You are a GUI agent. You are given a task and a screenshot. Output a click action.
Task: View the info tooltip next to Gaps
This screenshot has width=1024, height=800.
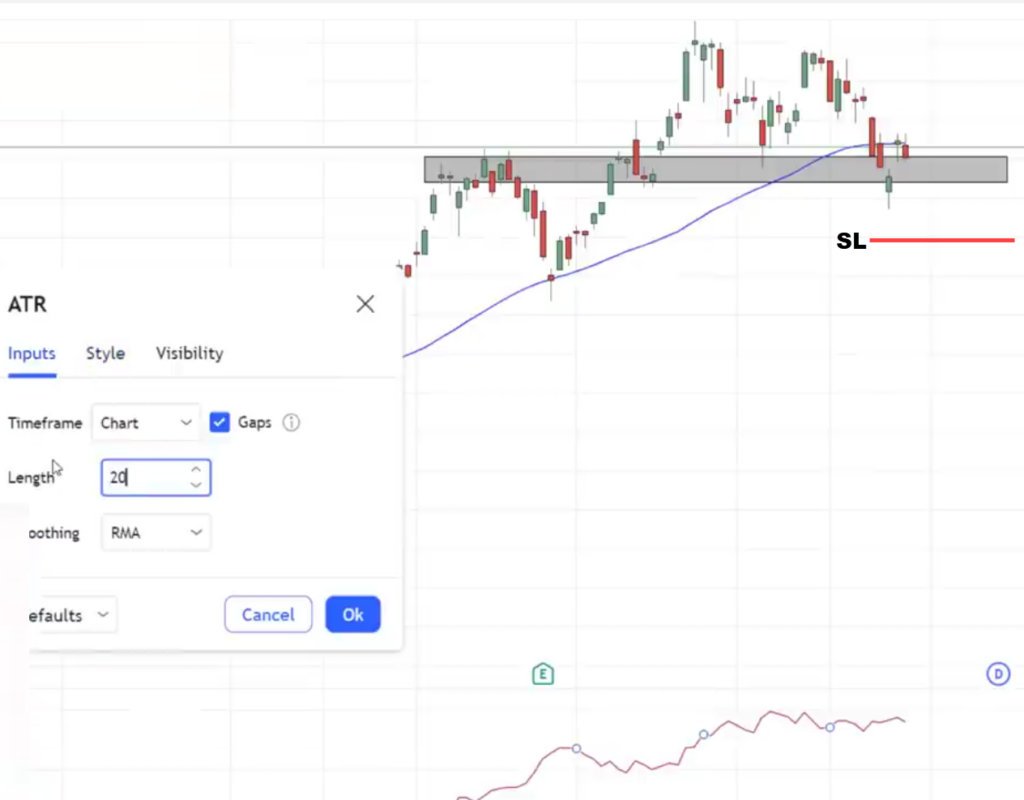click(290, 423)
